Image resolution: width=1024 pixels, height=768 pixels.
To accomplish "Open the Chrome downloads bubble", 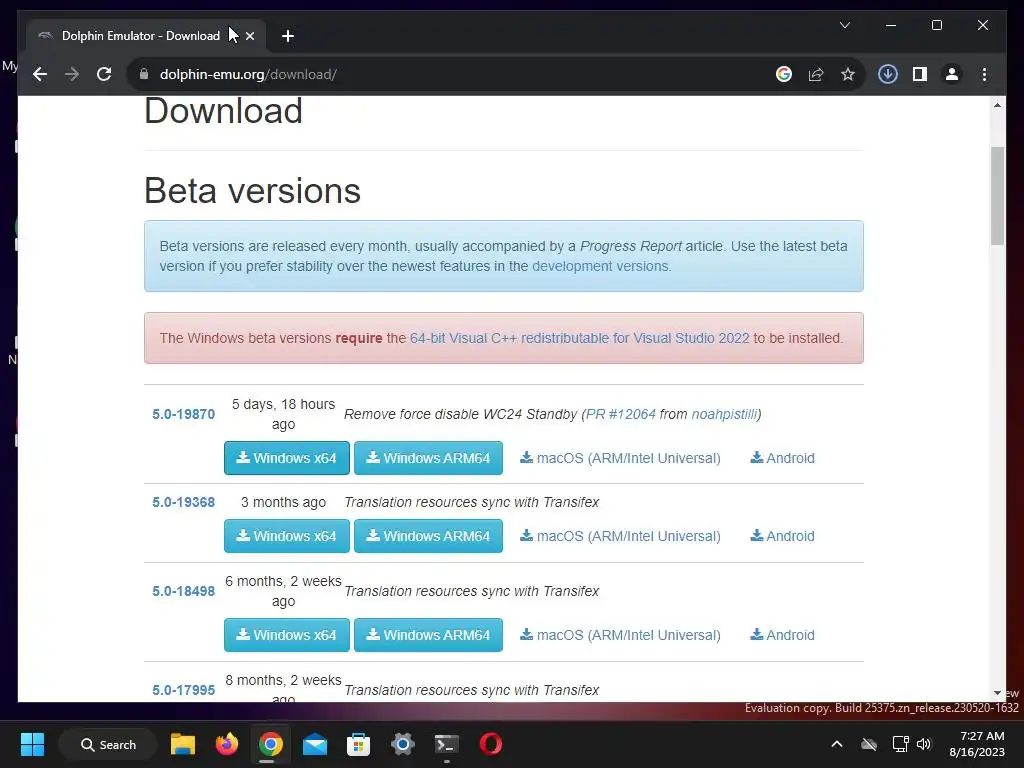I will (x=888, y=74).
